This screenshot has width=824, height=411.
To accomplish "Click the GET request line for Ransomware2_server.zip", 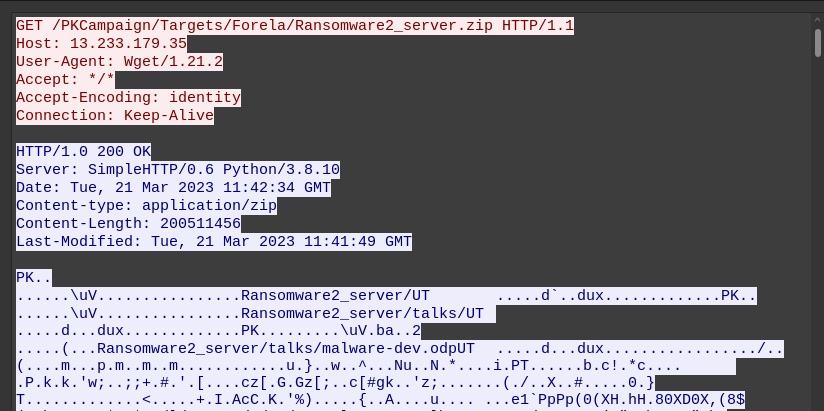I will (295, 25).
